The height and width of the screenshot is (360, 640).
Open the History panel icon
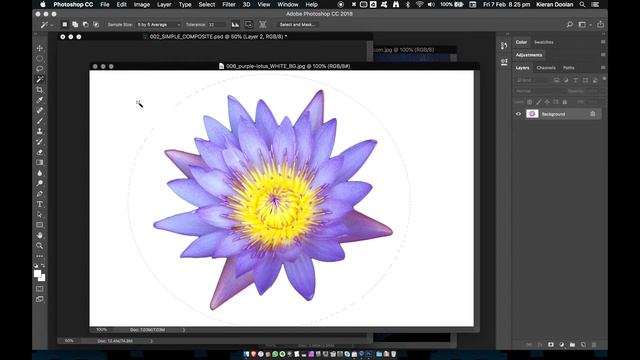pyautogui.click(x=504, y=46)
